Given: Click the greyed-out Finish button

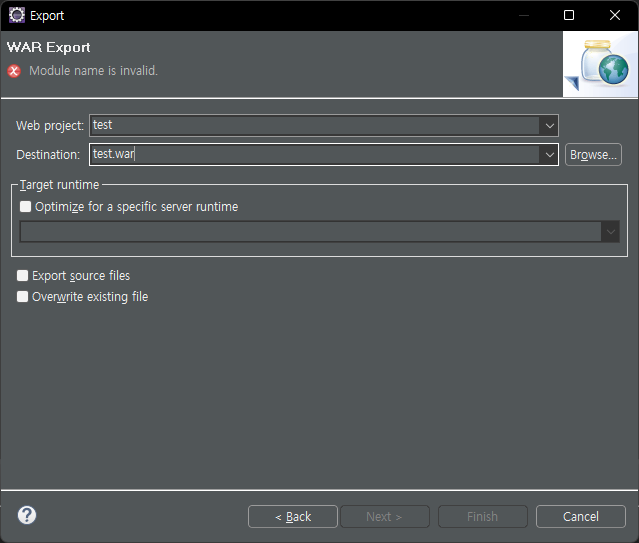Looking at the screenshot, I should click(x=483, y=517).
